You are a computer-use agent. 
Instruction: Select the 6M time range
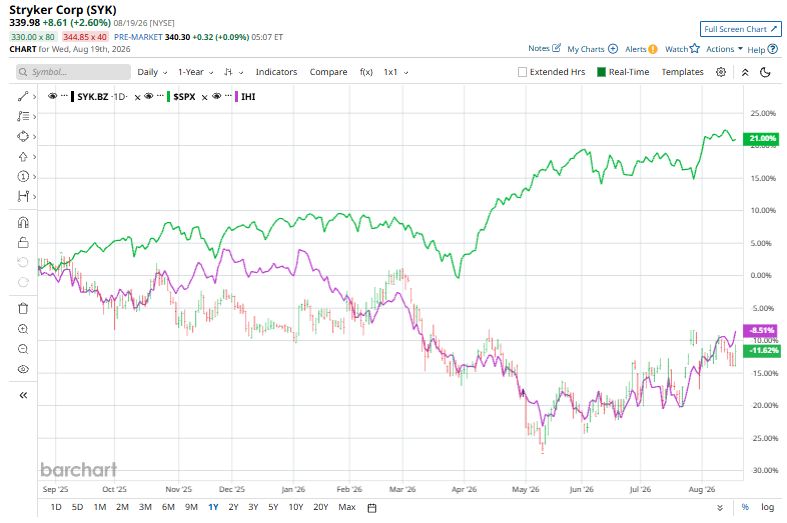tap(168, 507)
